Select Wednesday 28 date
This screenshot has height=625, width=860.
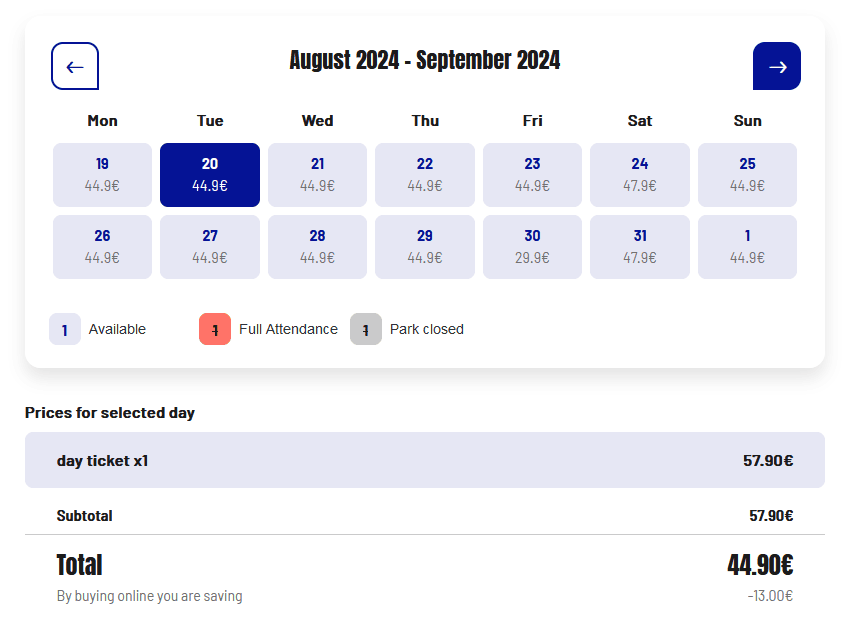tap(317, 247)
